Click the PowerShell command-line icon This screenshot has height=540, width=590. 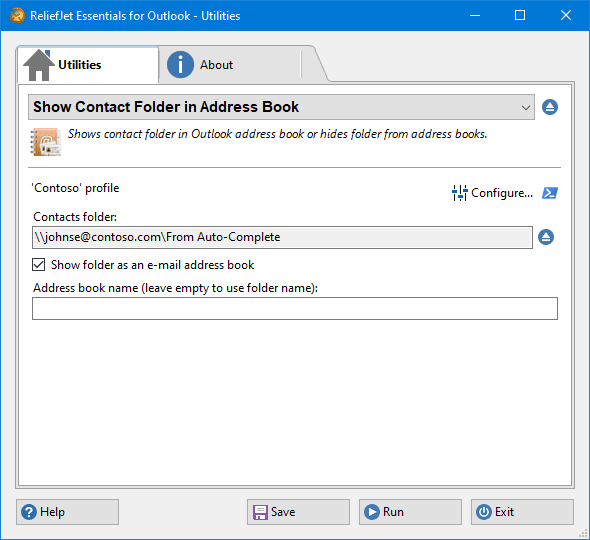550,193
